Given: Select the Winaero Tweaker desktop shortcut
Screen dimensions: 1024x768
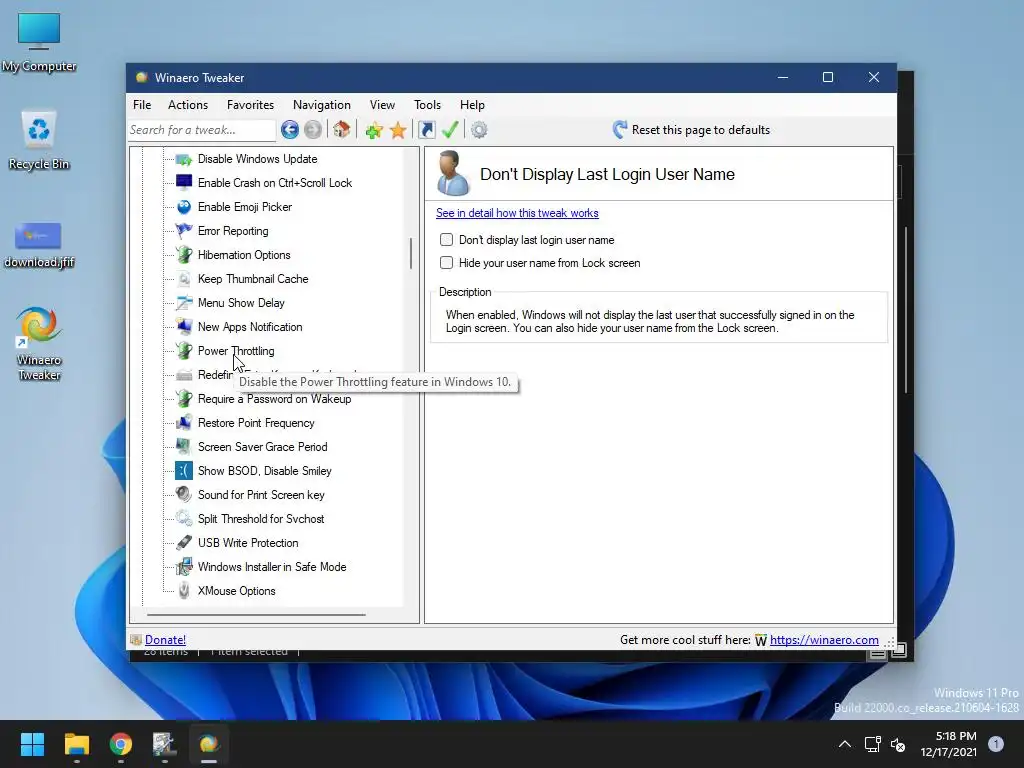Looking at the screenshot, I should (39, 344).
